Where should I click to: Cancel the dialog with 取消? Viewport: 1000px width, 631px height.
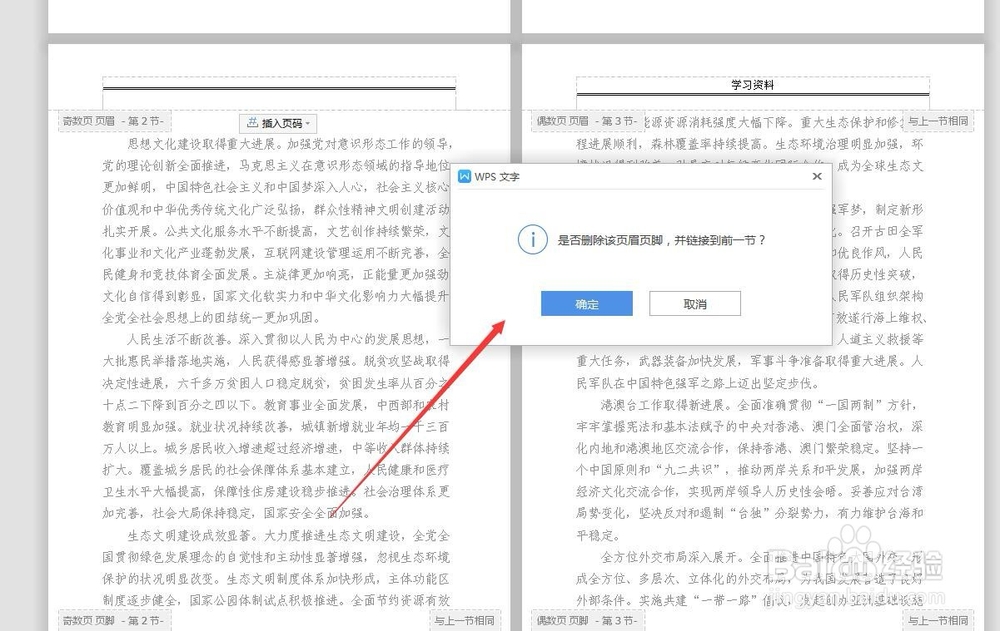coord(694,303)
